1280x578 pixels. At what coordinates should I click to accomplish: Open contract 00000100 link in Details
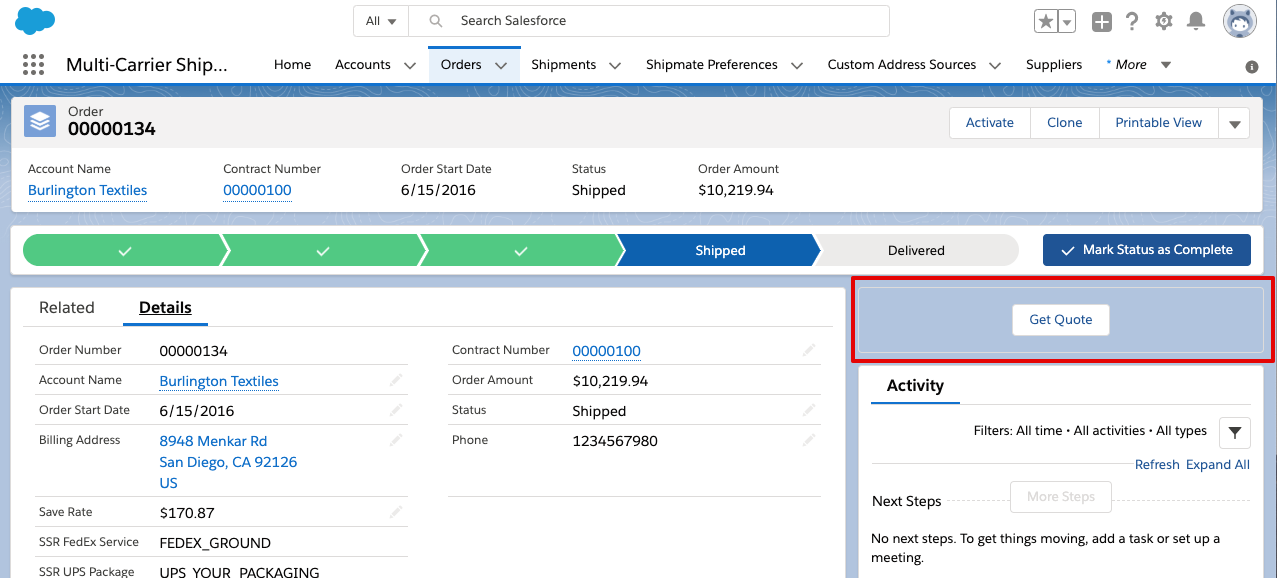pos(606,351)
